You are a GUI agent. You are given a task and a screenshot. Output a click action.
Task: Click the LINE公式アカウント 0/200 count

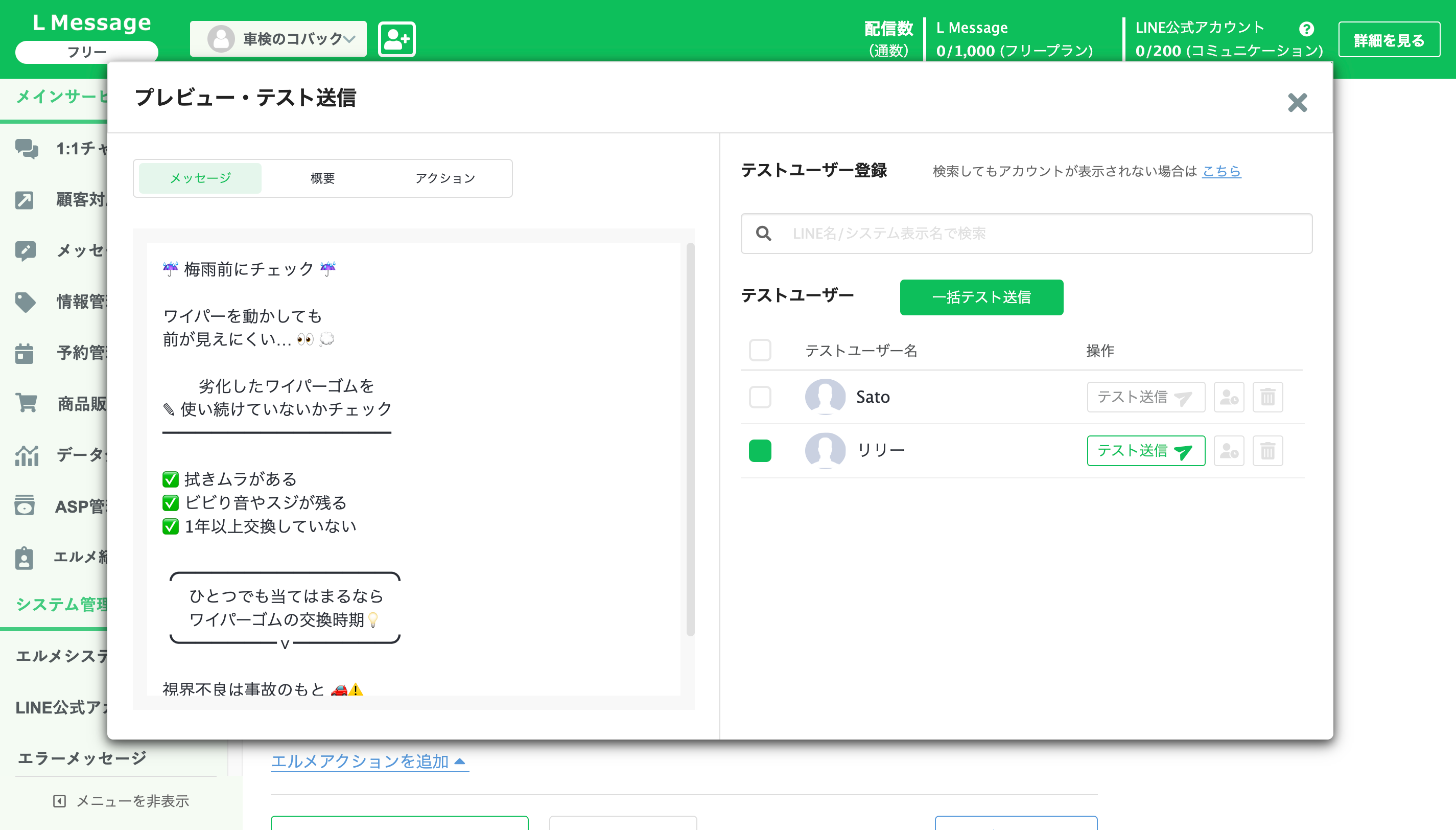click(x=1229, y=51)
